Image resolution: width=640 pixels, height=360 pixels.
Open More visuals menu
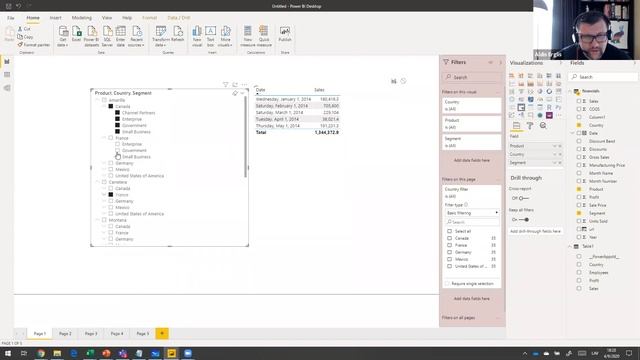(x=225, y=36)
